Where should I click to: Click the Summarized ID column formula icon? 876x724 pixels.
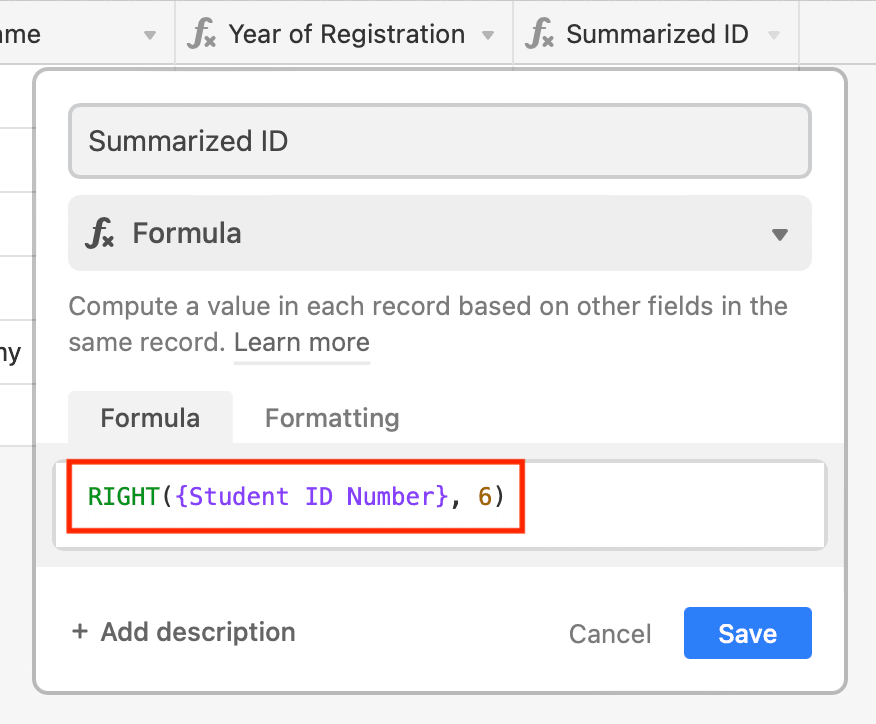[x=539, y=34]
